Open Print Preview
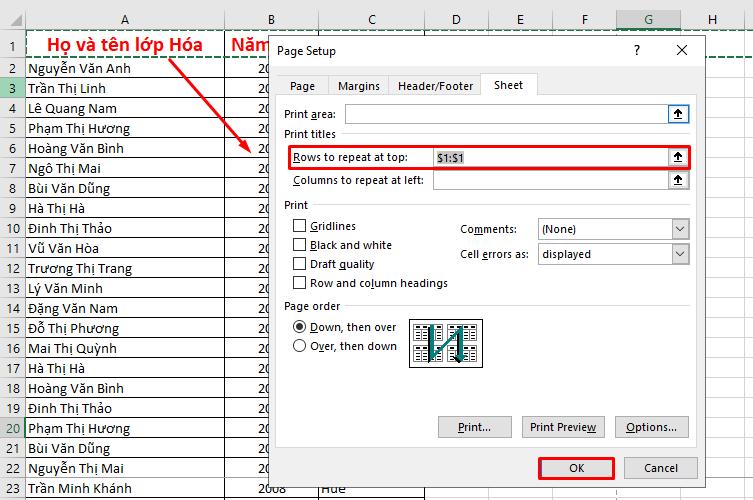The height and width of the screenshot is (500, 753). click(563, 427)
